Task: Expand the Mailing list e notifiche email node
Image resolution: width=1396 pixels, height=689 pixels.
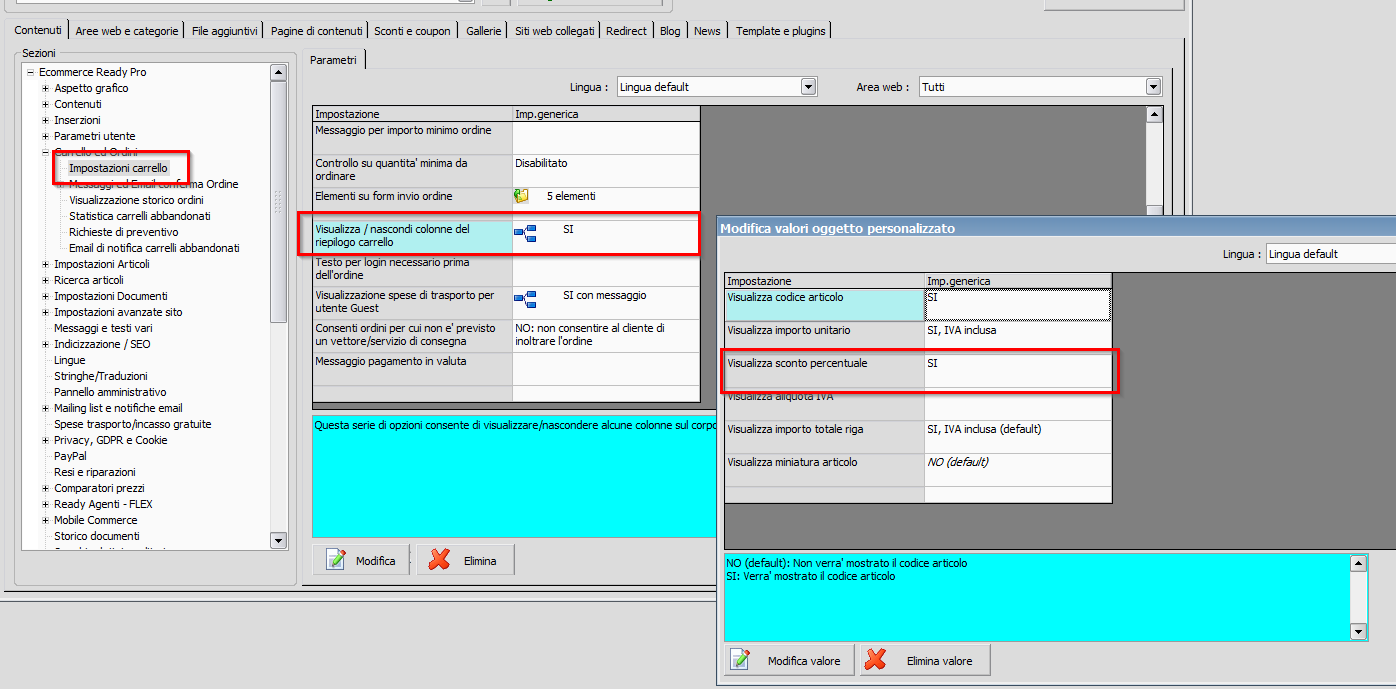Action: (x=45, y=408)
